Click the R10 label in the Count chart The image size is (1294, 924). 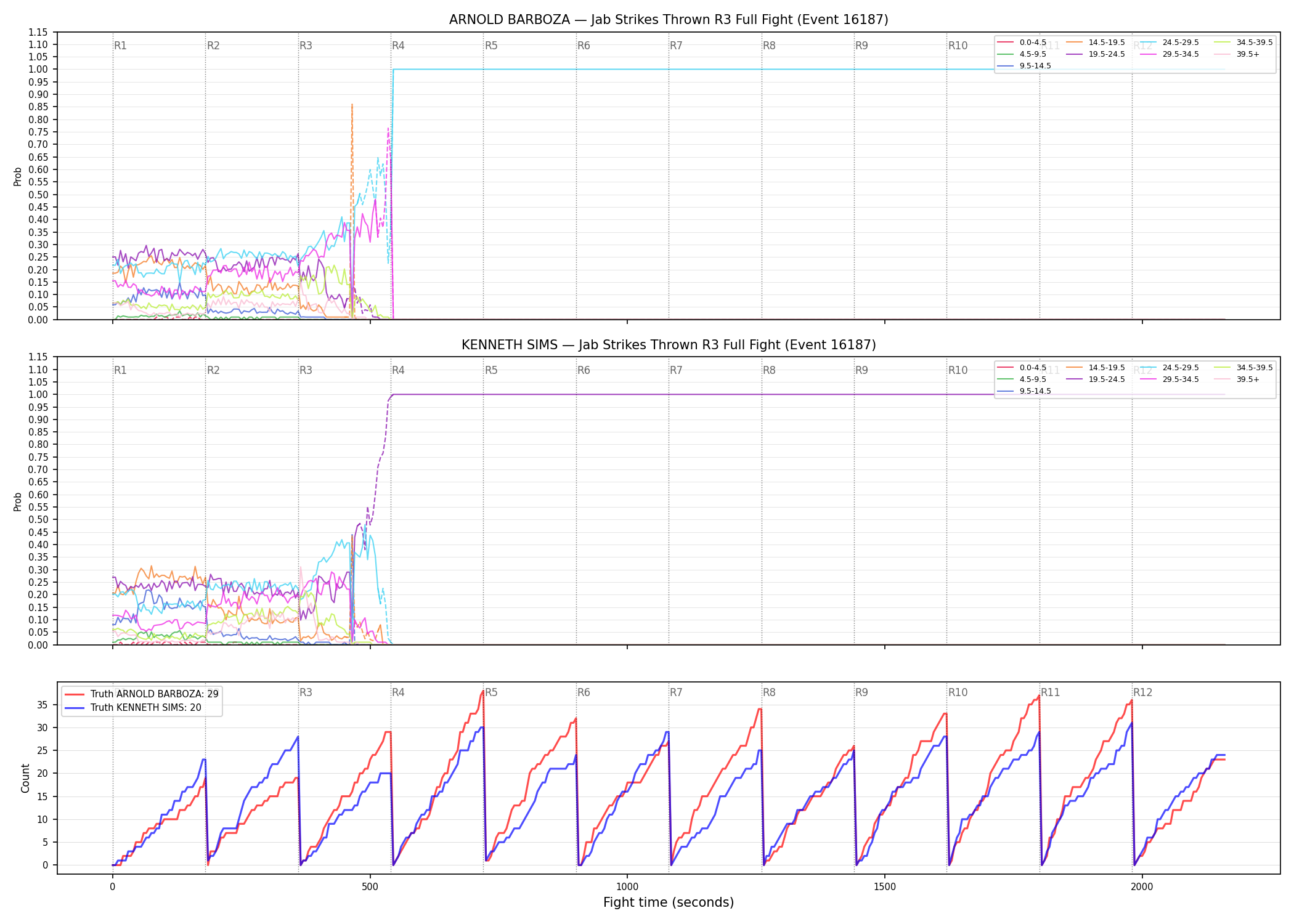coord(958,692)
